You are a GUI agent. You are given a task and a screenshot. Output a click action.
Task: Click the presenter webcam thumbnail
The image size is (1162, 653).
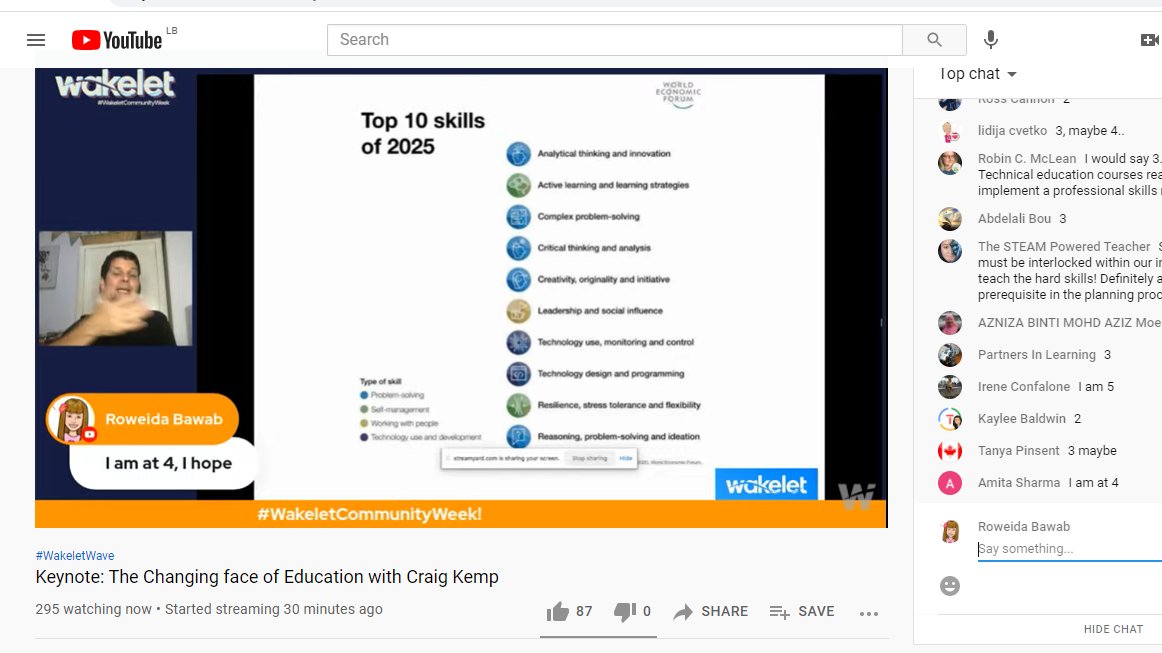(116, 288)
